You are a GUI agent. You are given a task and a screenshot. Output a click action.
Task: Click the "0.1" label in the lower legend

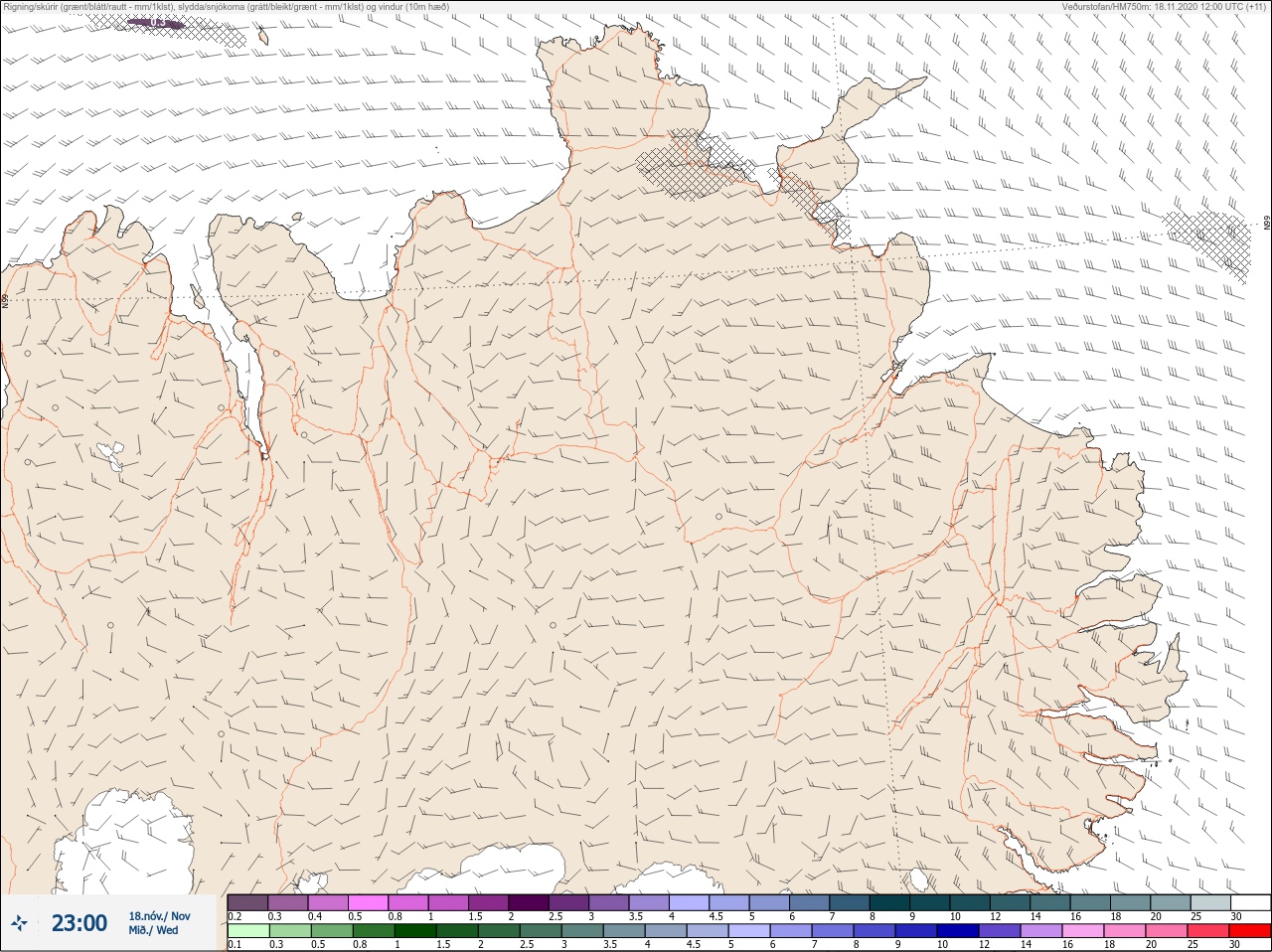235,944
